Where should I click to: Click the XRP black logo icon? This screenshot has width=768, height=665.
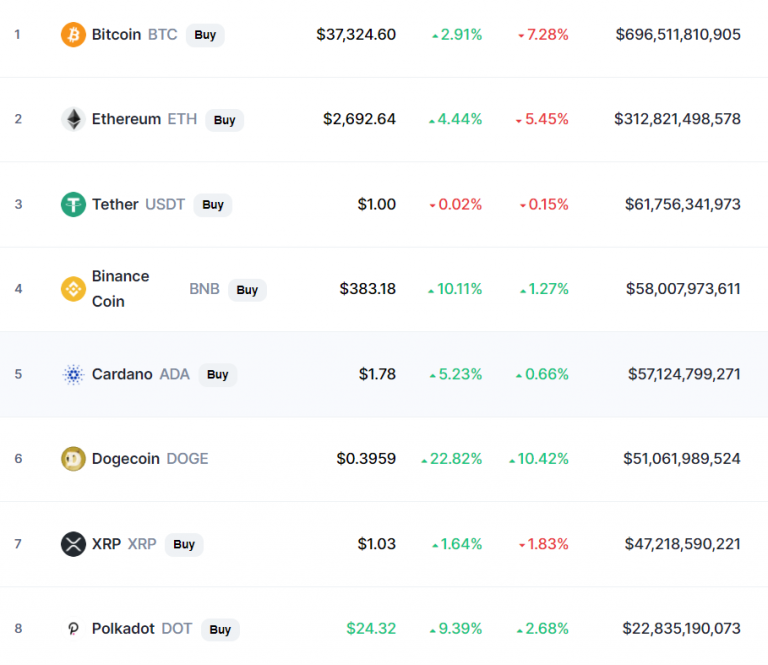pyautogui.click(x=73, y=544)
